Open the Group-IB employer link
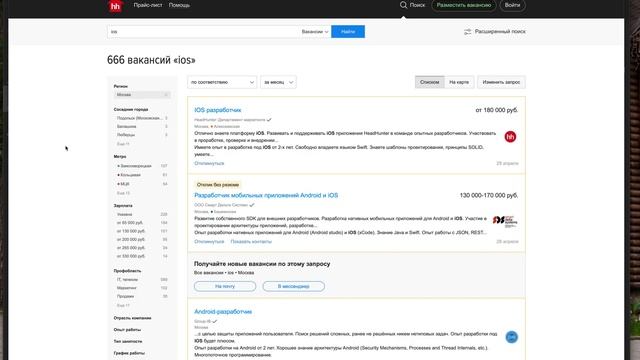The height and width of the screenshot is (360, 640). tap(202, 321)
